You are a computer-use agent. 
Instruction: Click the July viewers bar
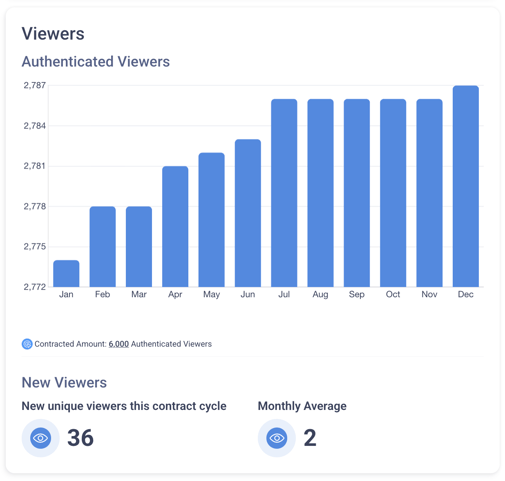point(284,193)
